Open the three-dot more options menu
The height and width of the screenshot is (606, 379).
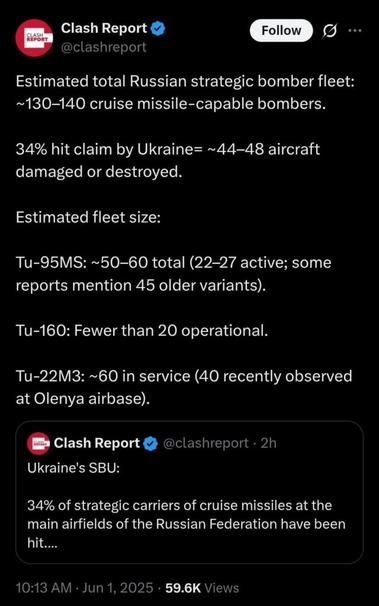[x=355, y=31]
